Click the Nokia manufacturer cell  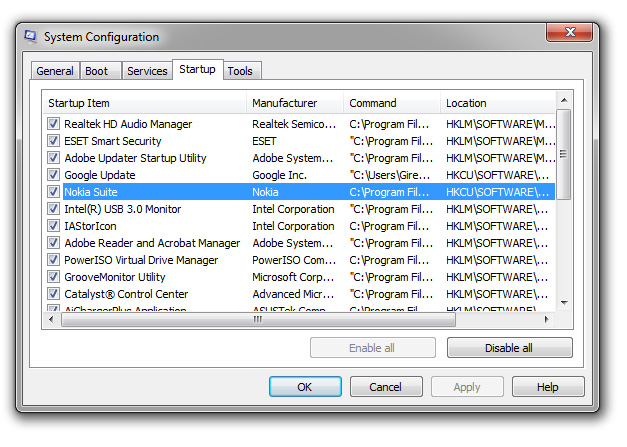265,192
